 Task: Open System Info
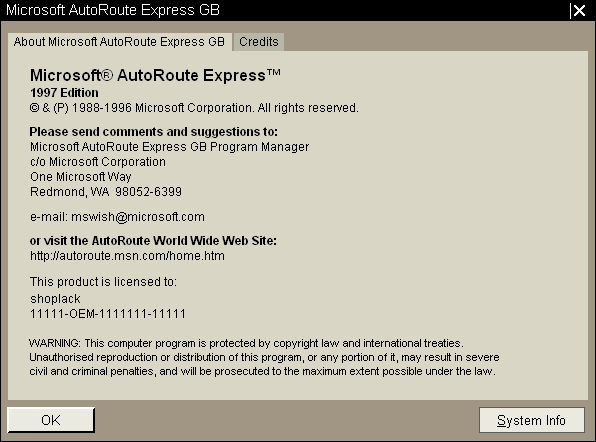tap(531, 420)
